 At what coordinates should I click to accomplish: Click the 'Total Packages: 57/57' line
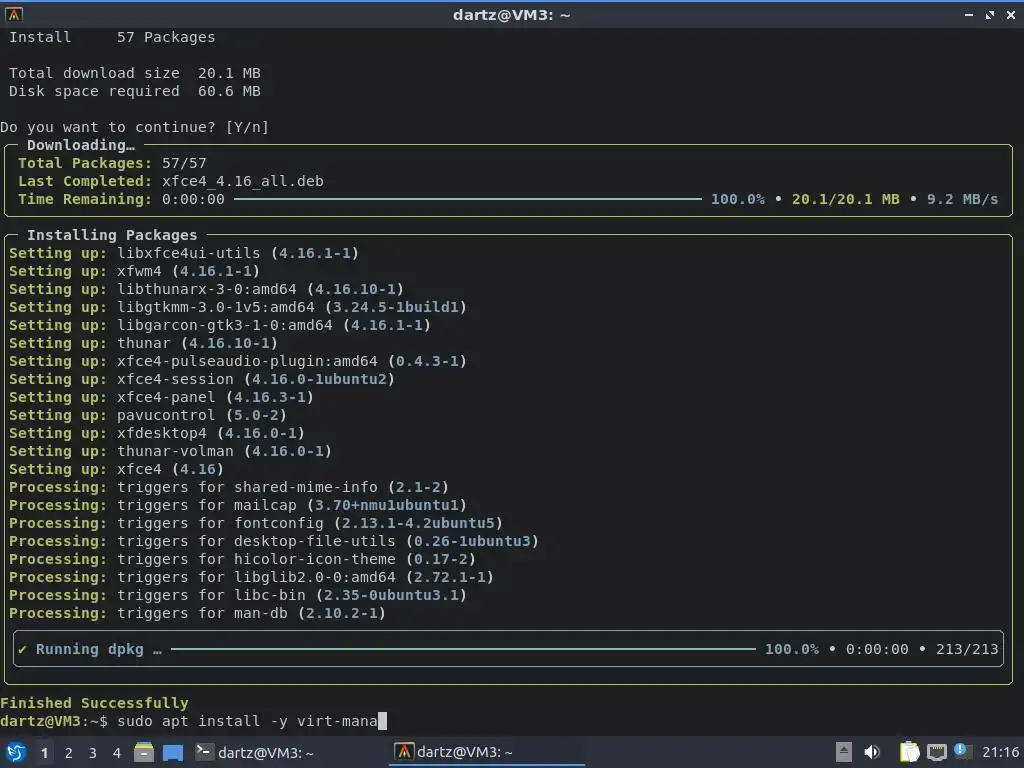click(x=112, y=163)
